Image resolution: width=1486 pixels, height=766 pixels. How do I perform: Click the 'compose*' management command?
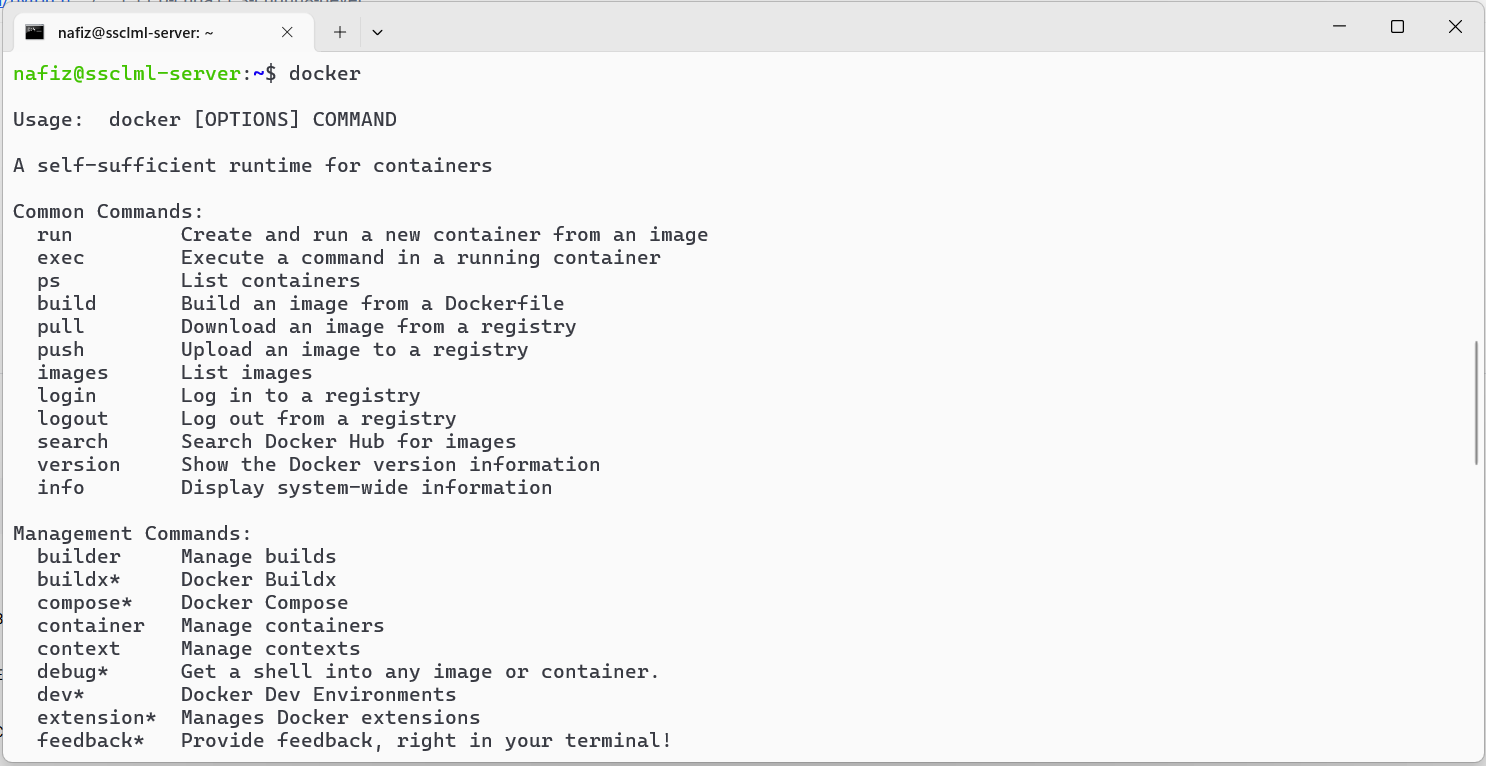click(85, 603)
